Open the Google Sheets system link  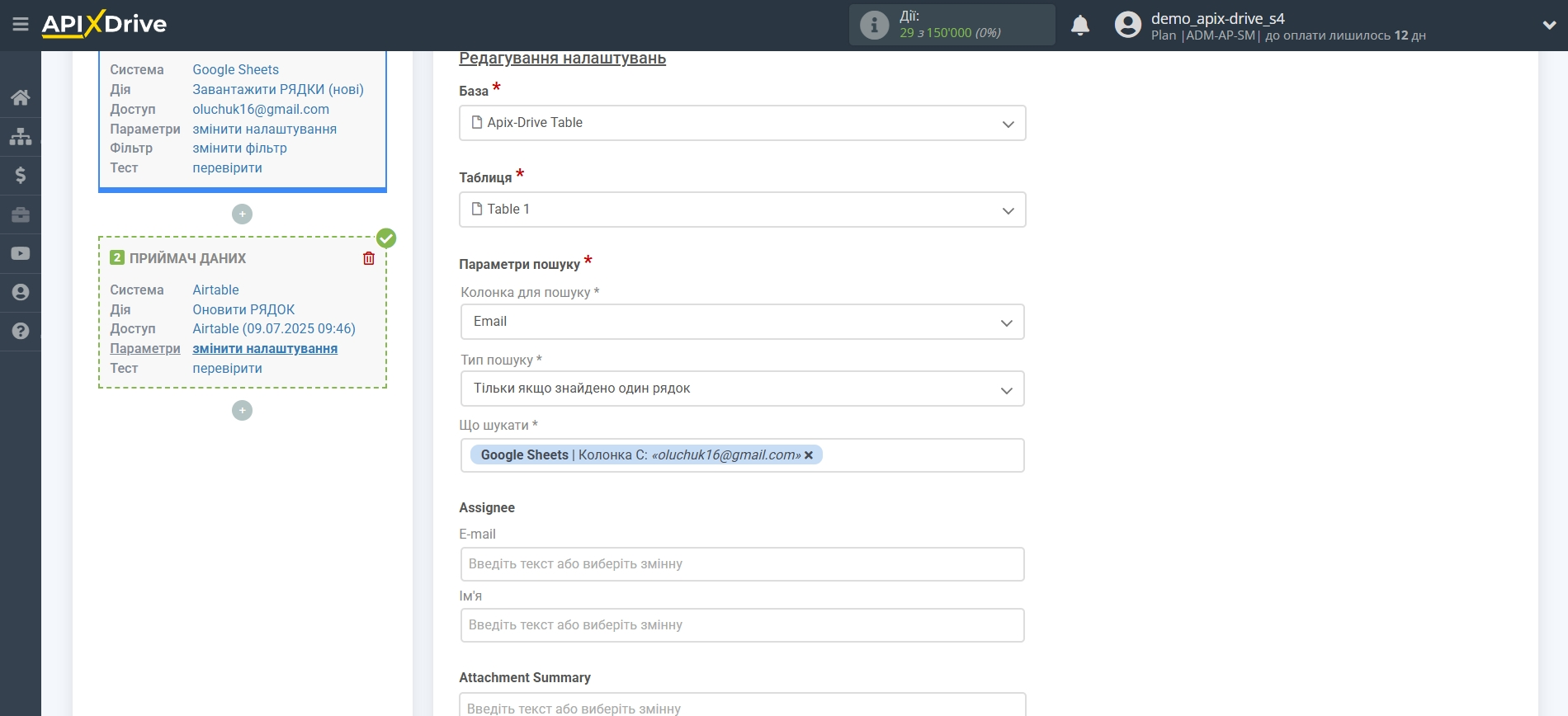(236, 70)
